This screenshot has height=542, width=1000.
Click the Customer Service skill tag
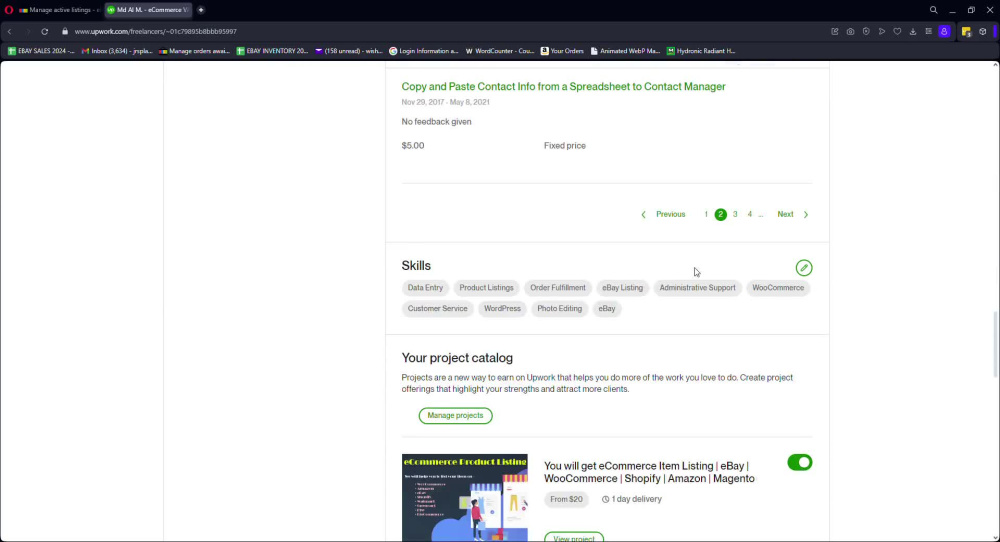(x=437, y=309)
